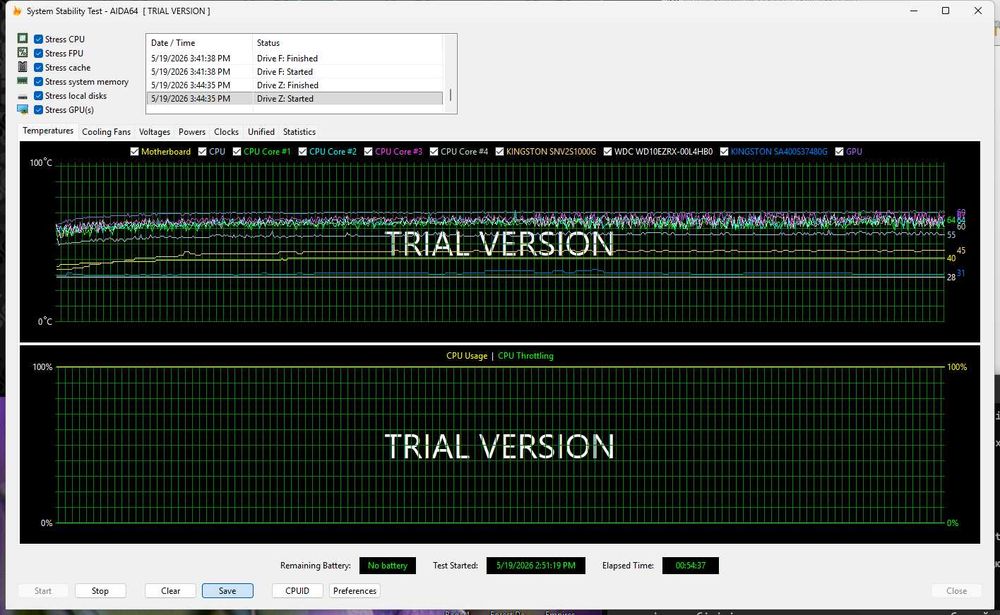Click the cache chip icon beside Stress cache
1000x615 pixels.
(x=22, y=67)
